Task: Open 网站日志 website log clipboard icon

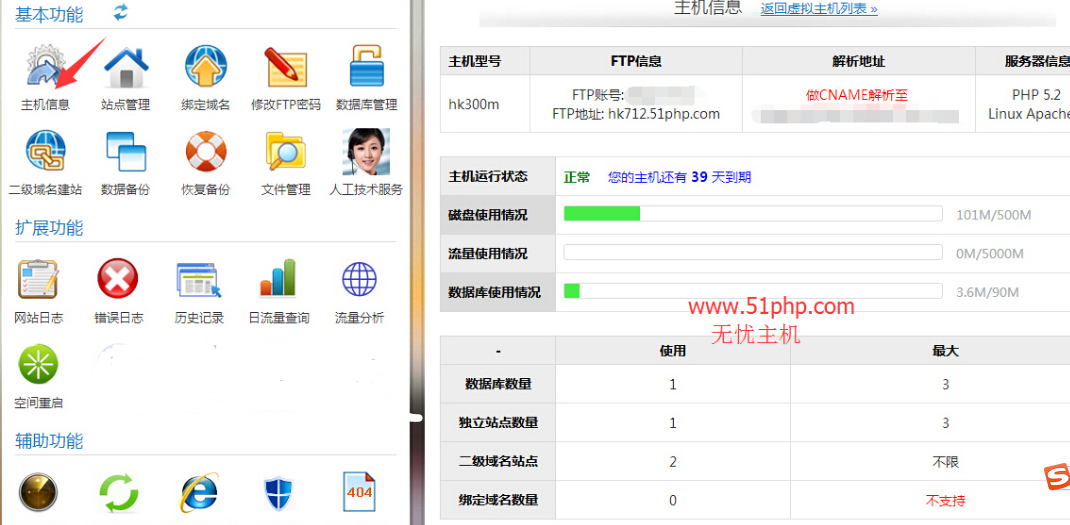Action: click(x=38, y=279)
